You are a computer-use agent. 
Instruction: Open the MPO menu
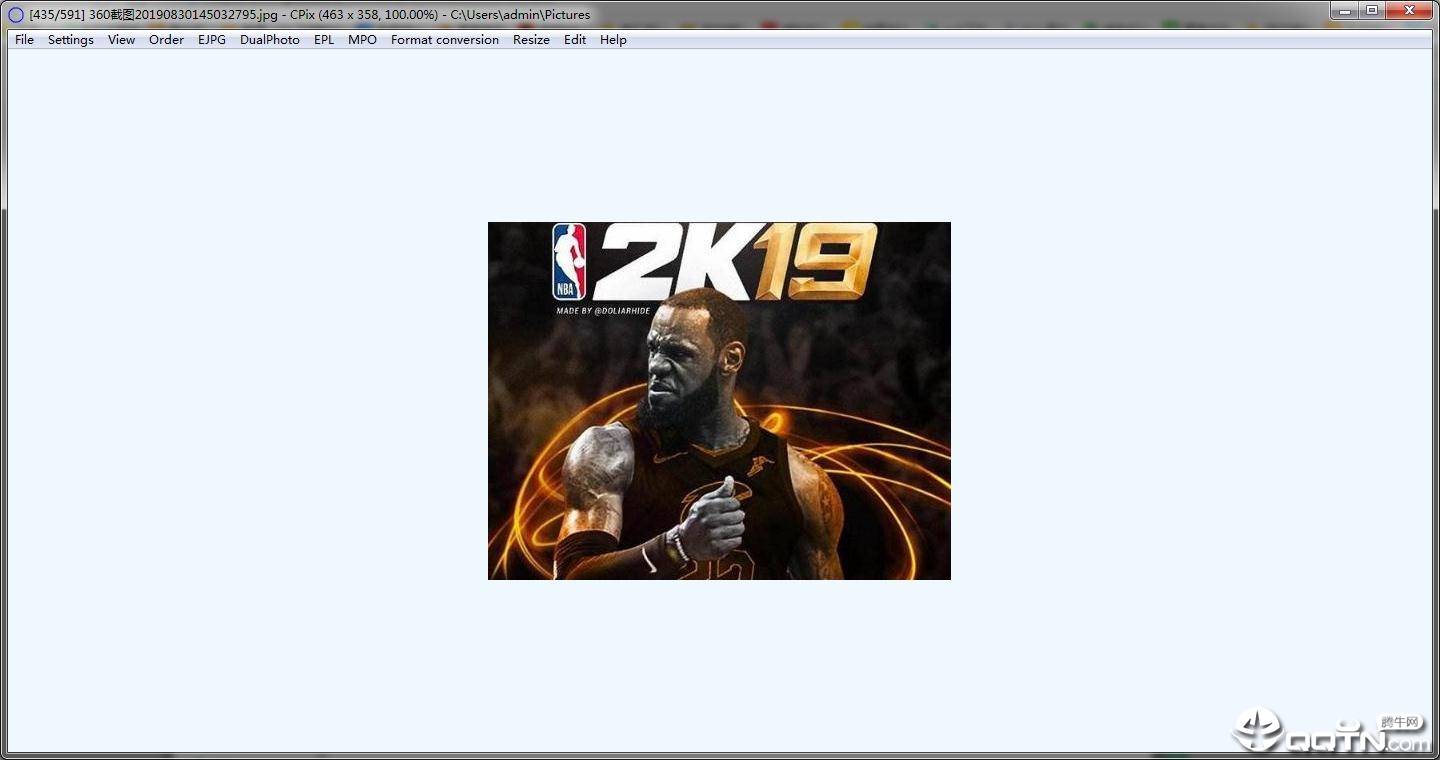tap(362, 40)
